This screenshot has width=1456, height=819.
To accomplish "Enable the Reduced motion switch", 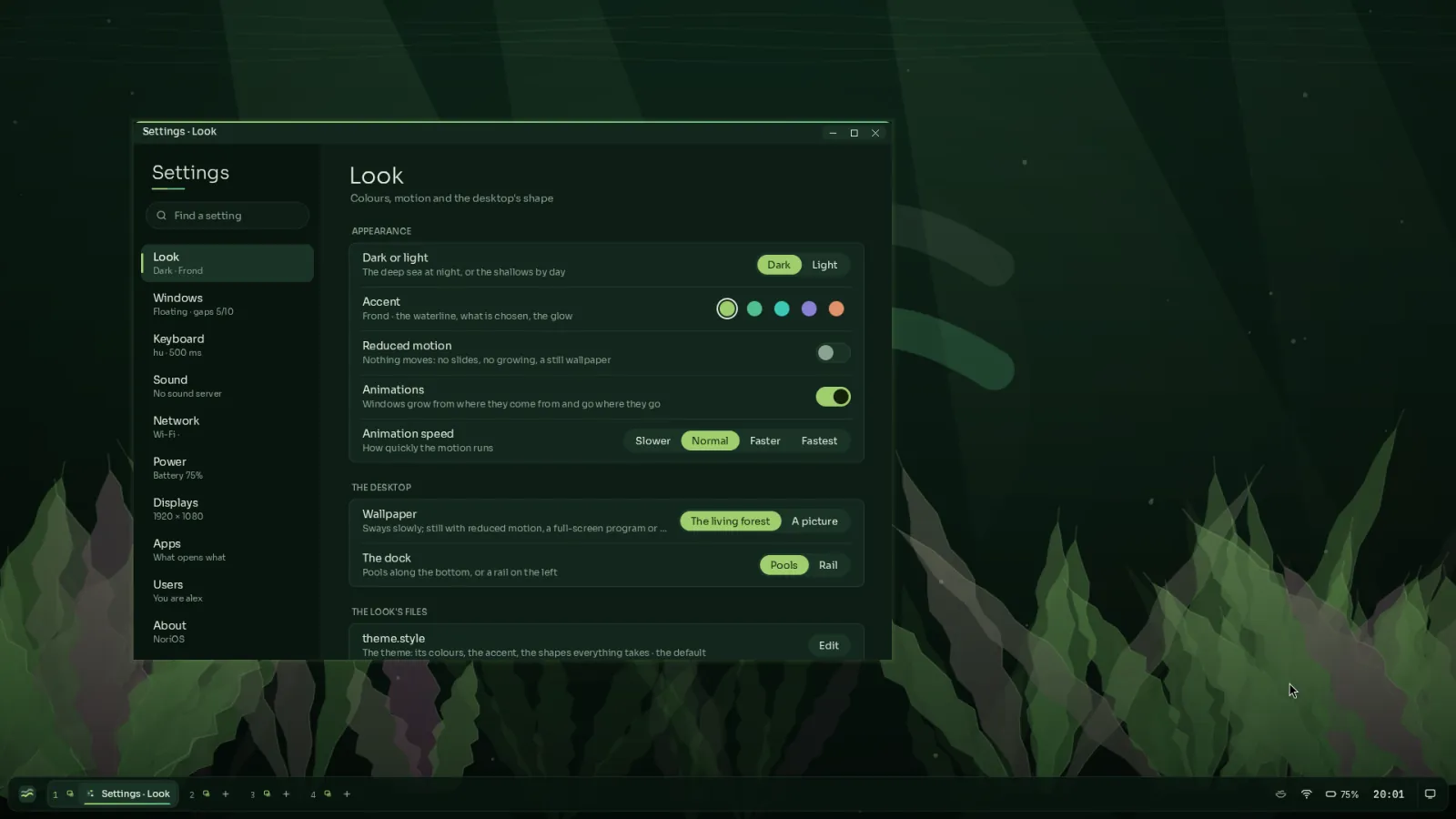I will [833, 353].
